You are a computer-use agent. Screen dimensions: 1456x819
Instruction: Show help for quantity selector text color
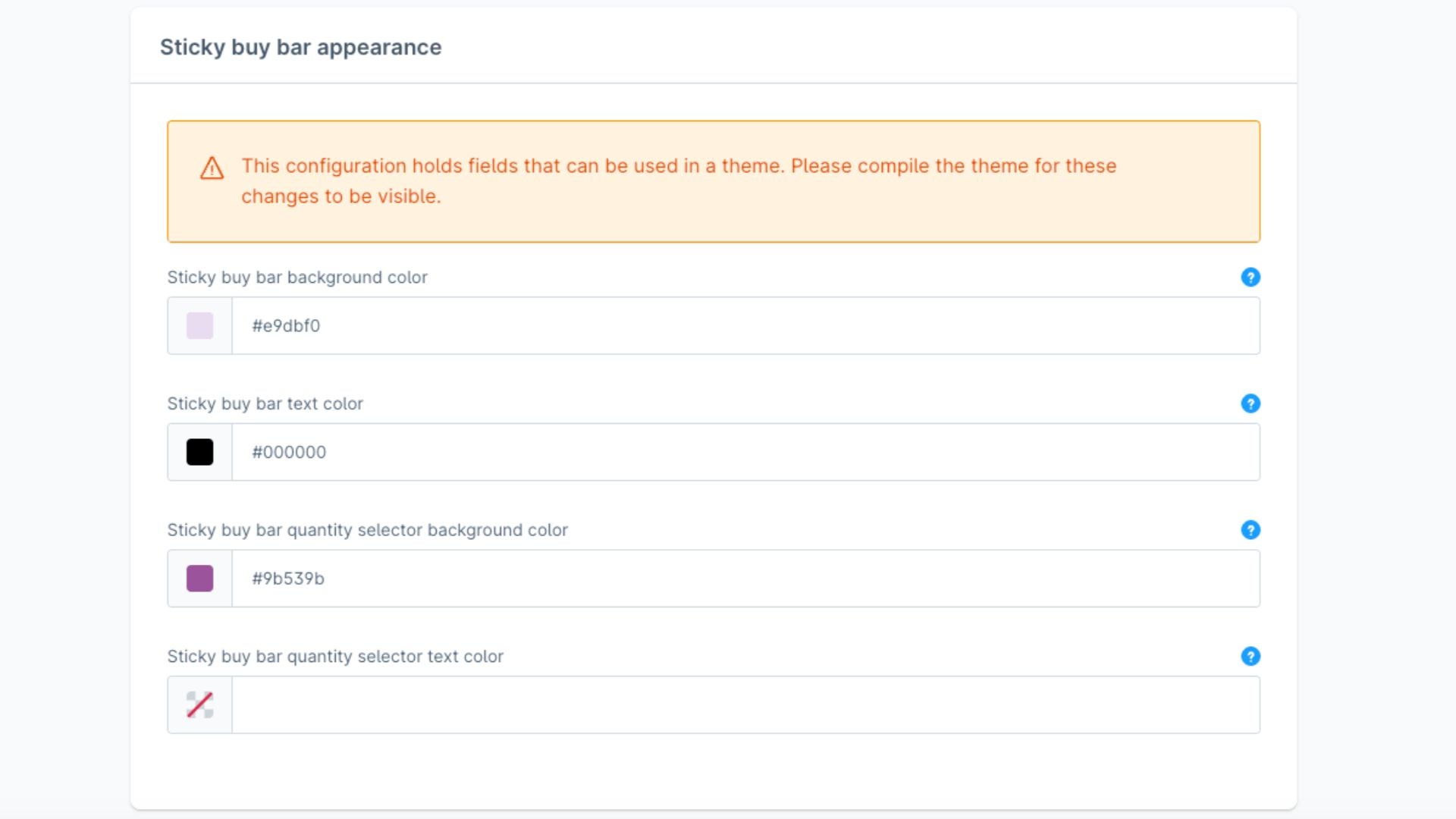pyautogui.click(x=1250, y=656)
